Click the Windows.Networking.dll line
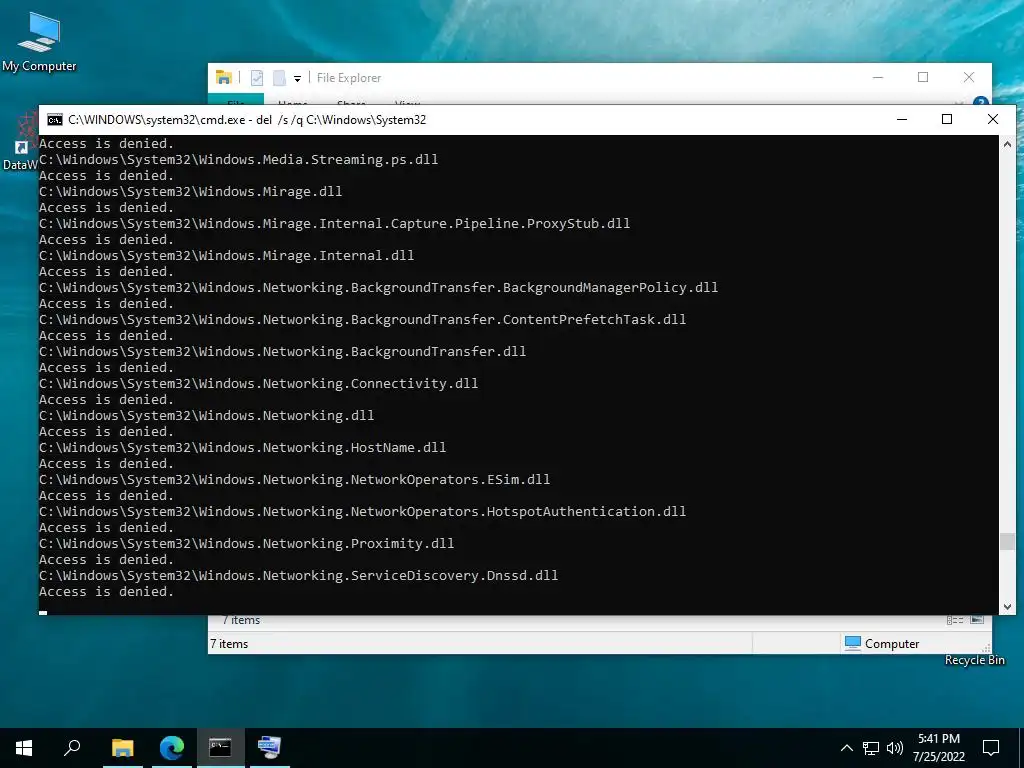Screen dimensions: 1024x768 pyautogui.click(x=207, y=415)
